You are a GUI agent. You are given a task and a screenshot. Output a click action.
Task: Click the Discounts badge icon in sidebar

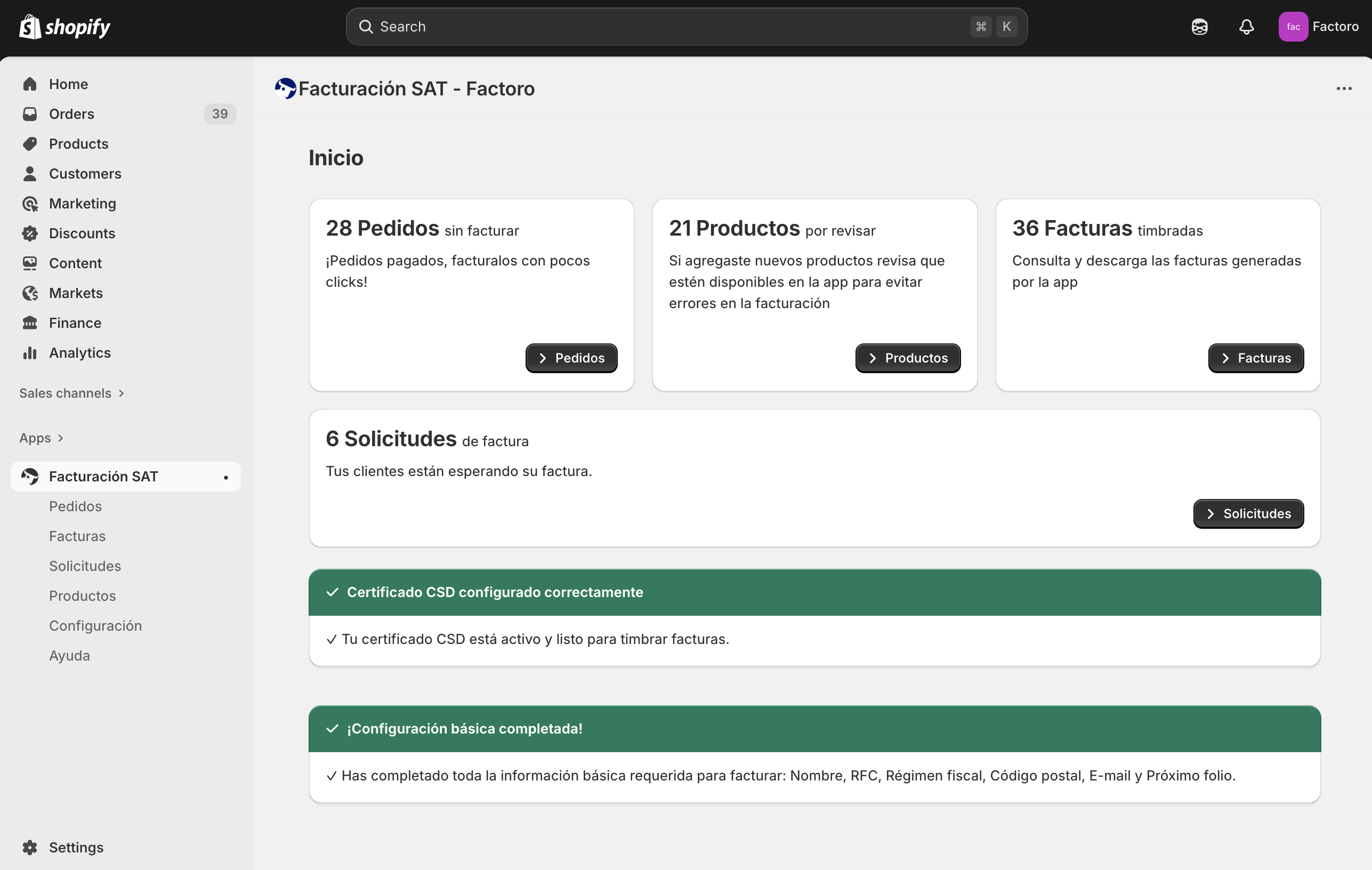click(x=30, y=233)
